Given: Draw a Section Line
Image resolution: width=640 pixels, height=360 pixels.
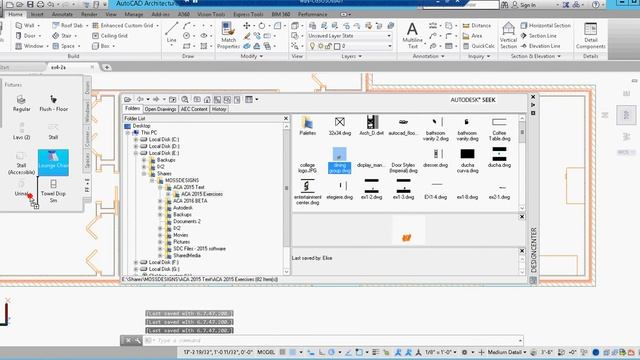Looking at the screenshot, I should point(538,36).
